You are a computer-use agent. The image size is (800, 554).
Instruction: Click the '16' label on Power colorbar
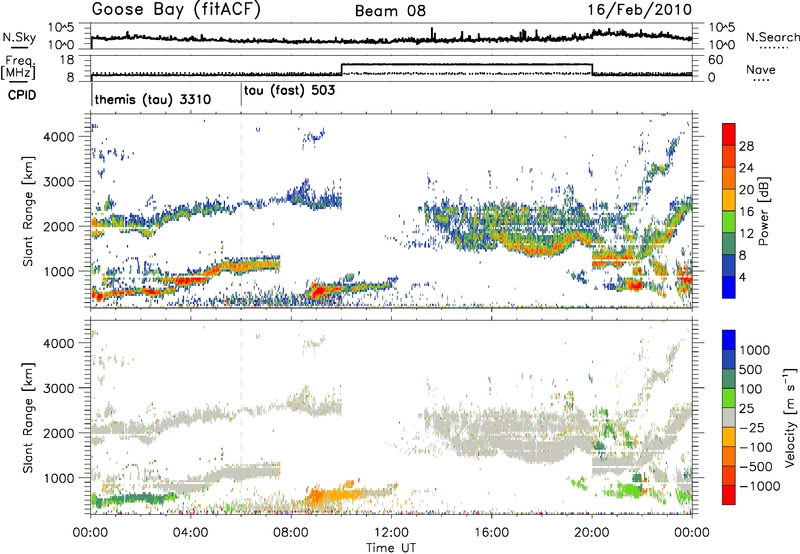(746, 212)
